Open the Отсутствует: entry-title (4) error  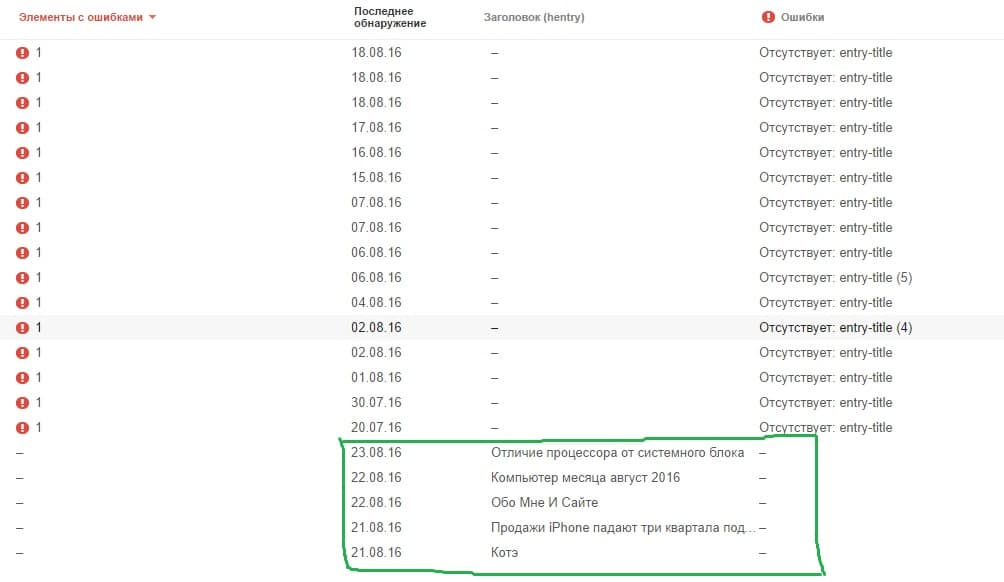tap(835, 327)
